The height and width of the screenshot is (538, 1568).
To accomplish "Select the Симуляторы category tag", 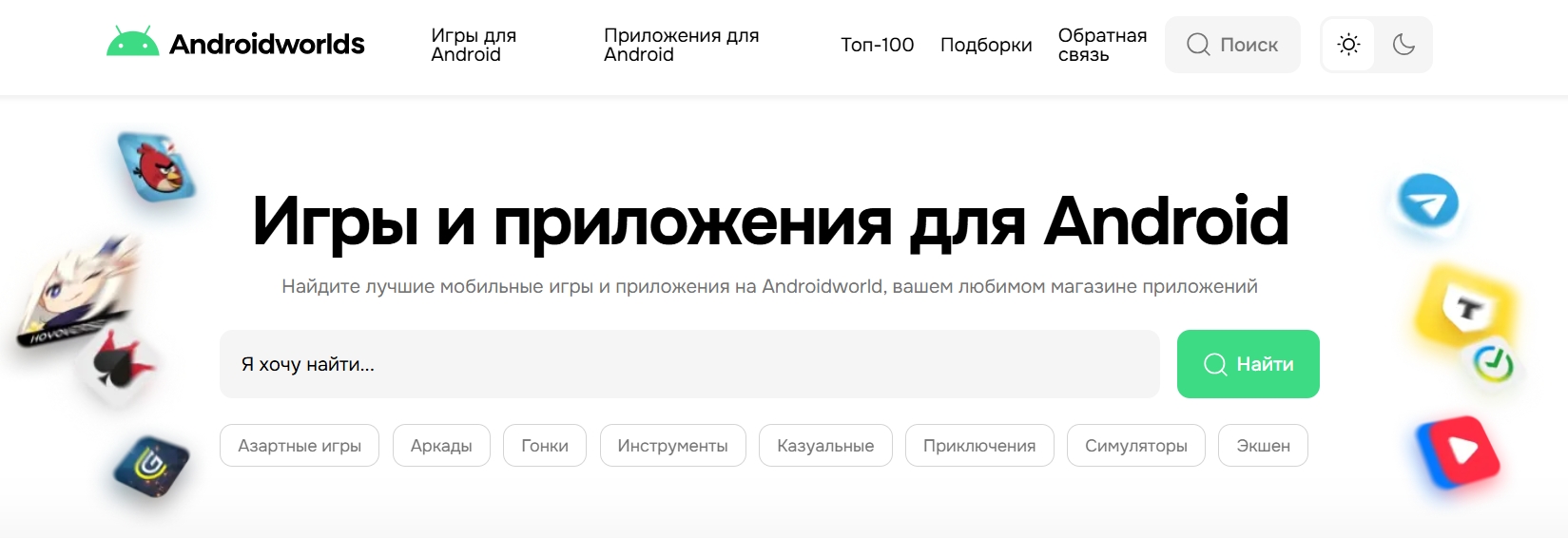I will pyautogui.click(x=1136, y=446).
